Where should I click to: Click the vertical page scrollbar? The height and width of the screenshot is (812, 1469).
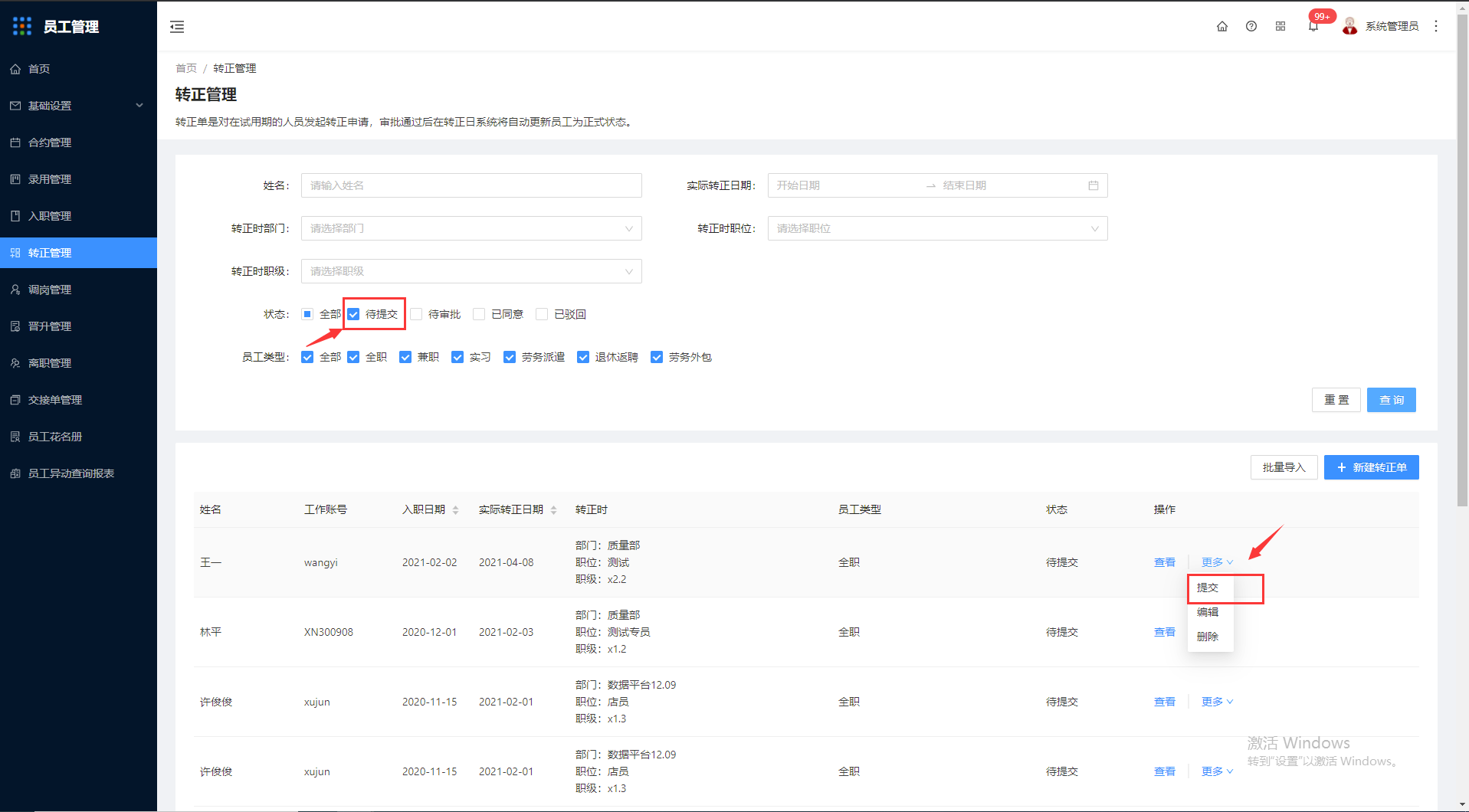pyautogui.click(x=1462, y=260)
